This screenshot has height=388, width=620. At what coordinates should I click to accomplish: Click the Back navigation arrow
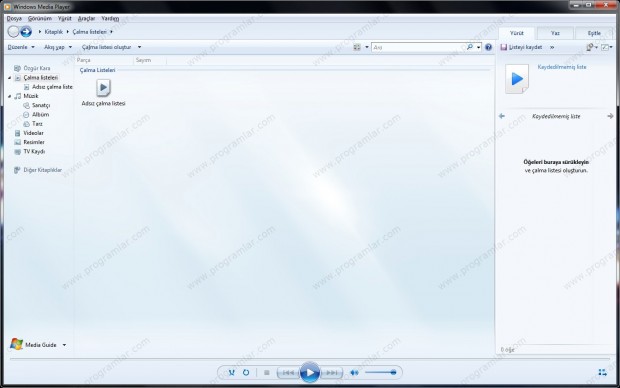[13, 32]
